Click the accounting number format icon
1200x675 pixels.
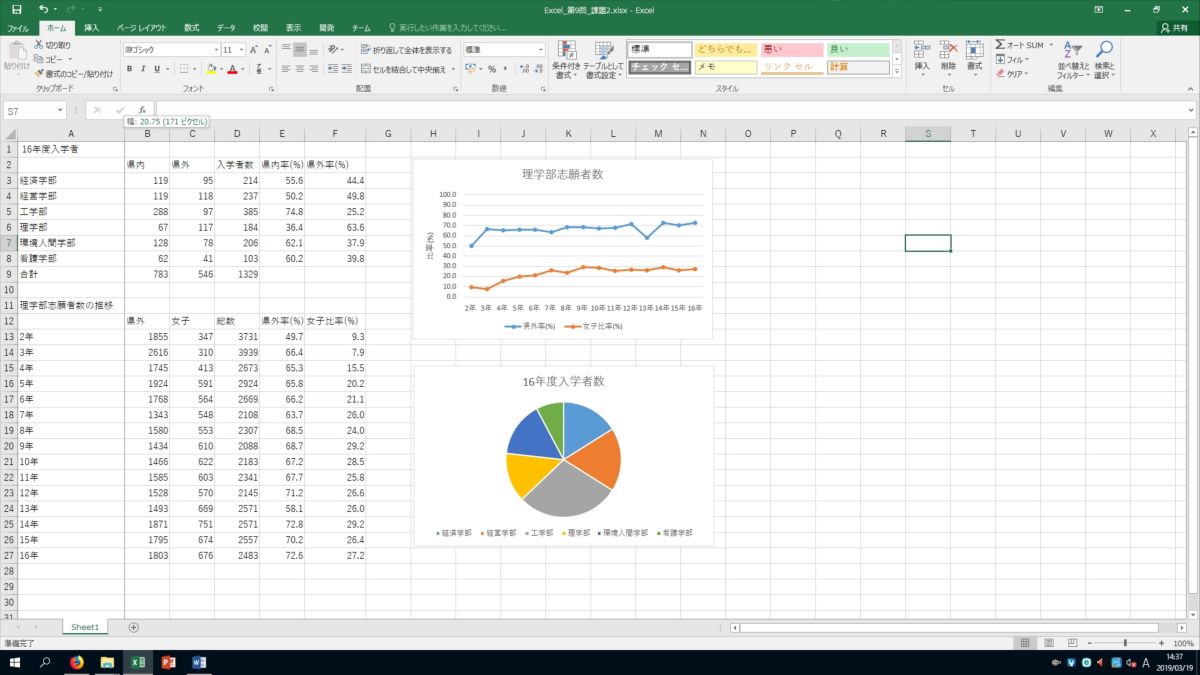[x=470, y=69]
